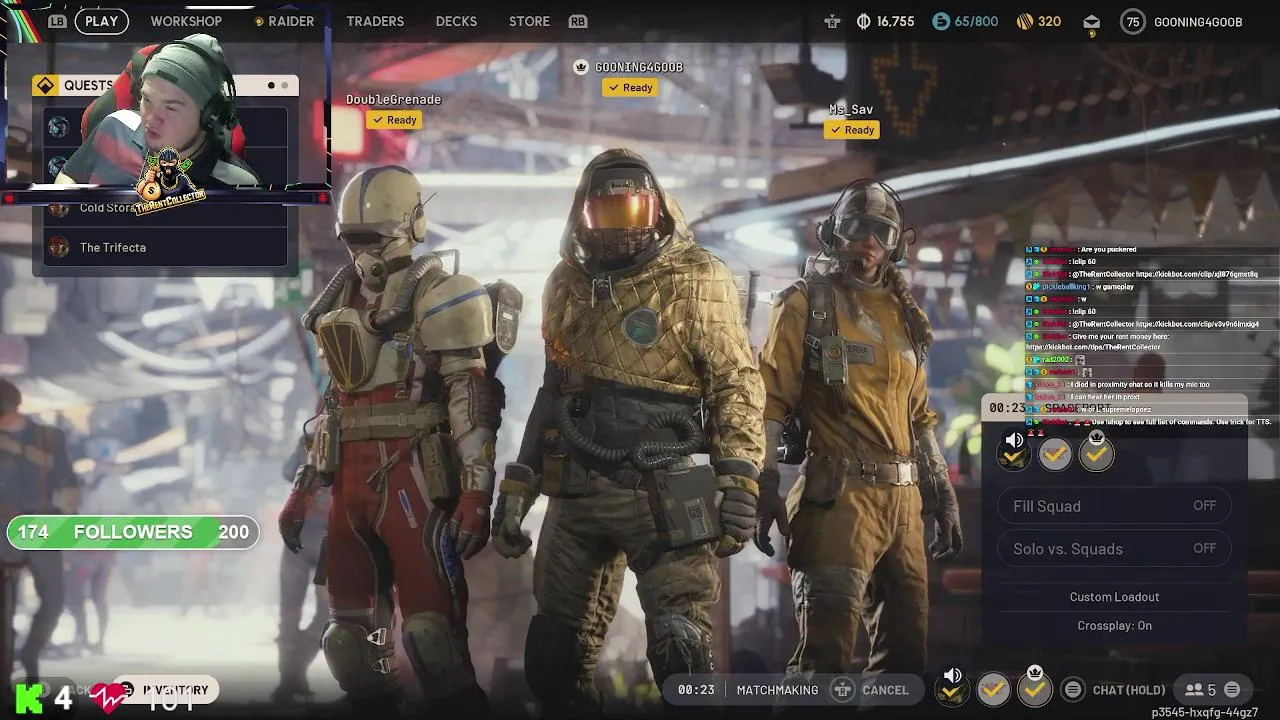Click the 65/800 stash count
The image size is (1280, 720).
coord(976,21)
